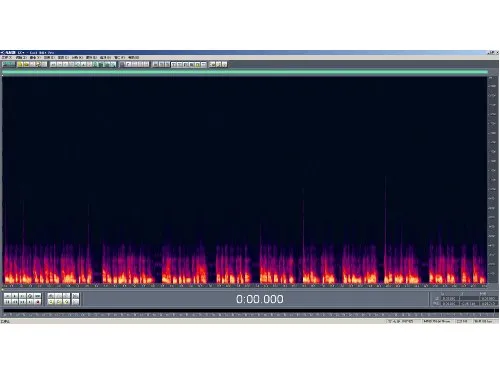Click the large 0:00.000 time display

coord(260,299)
